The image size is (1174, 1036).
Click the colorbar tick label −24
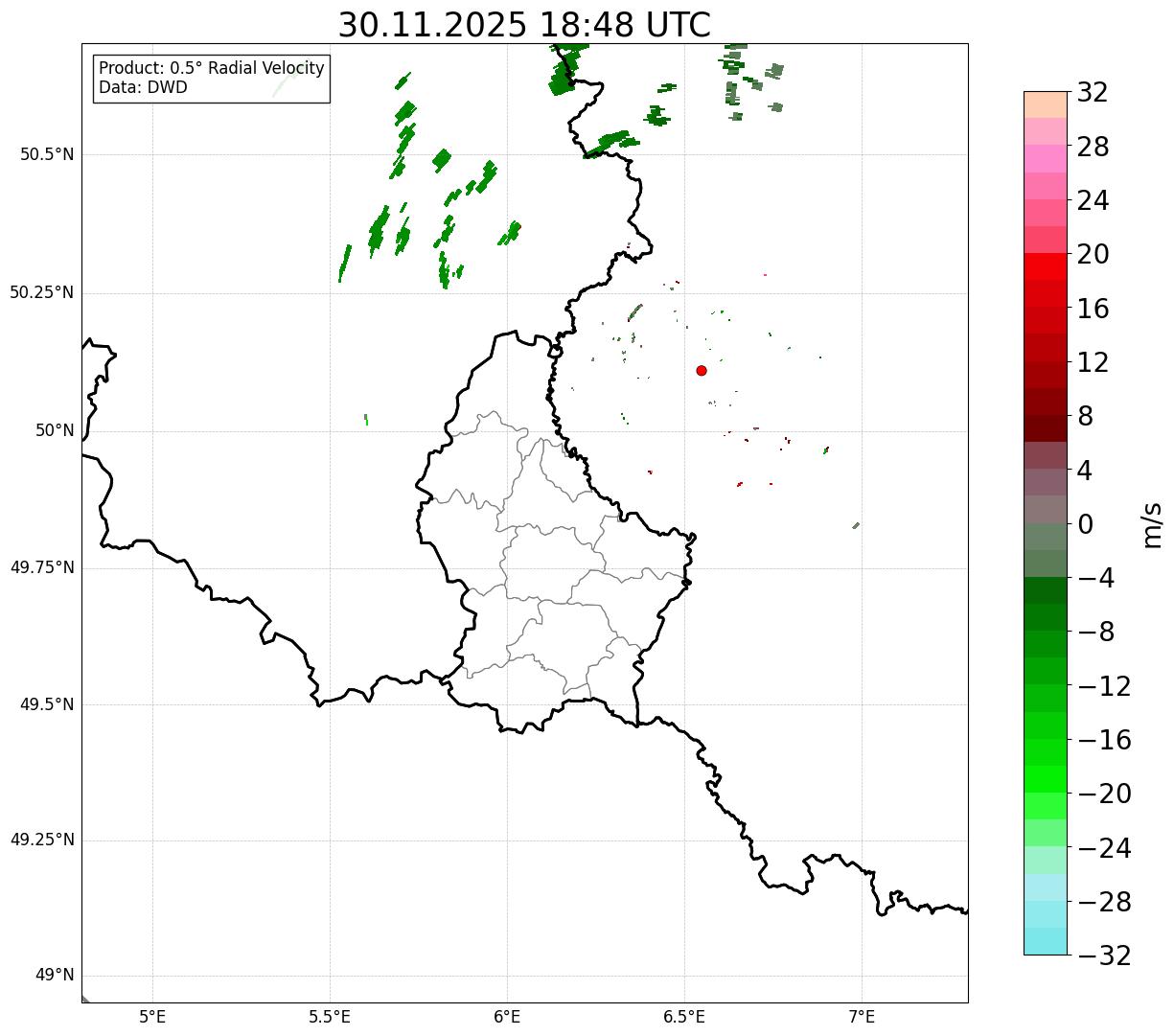(x=1104, y=848)
